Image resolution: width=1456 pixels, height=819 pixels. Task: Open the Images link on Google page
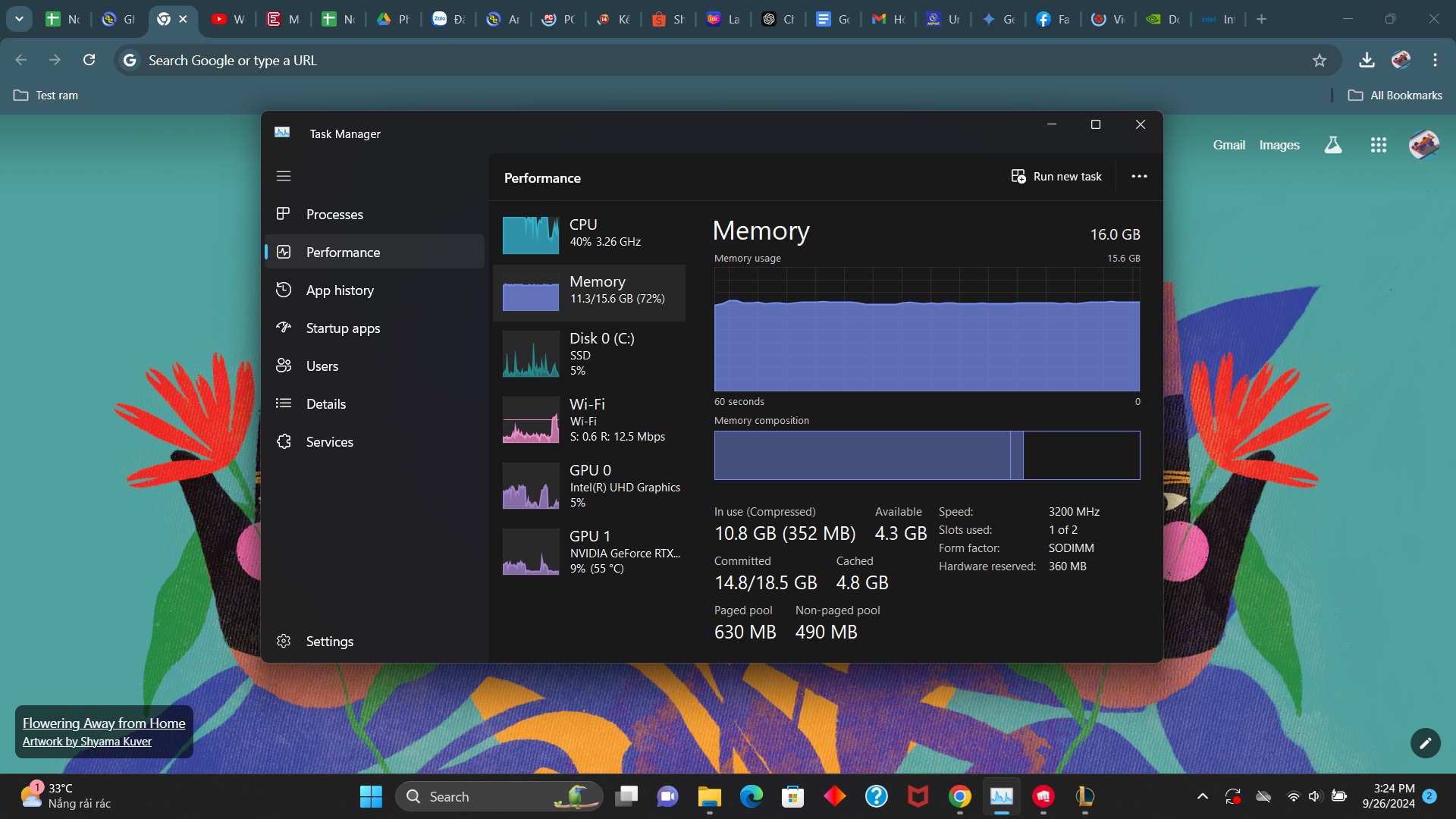(1279, 145)
